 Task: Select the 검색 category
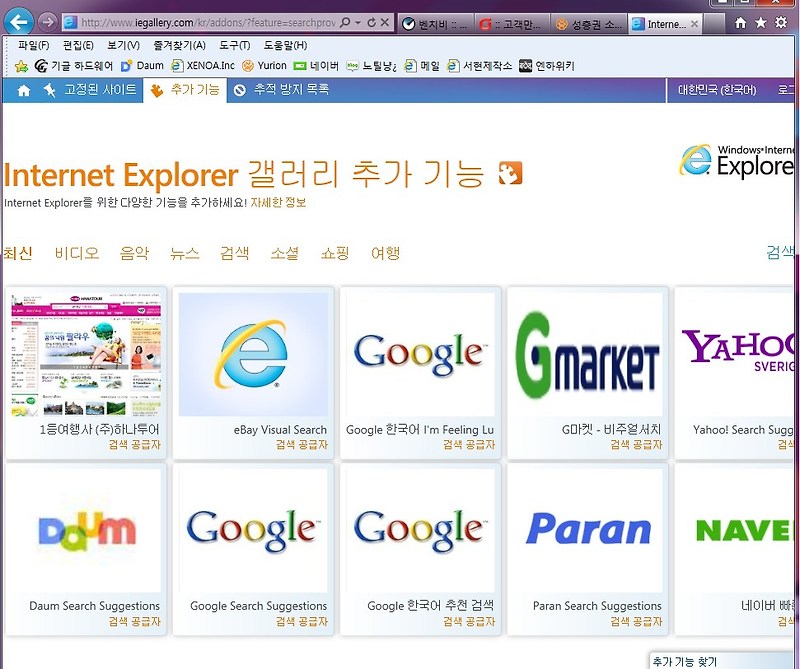click(x=234, y=253)
